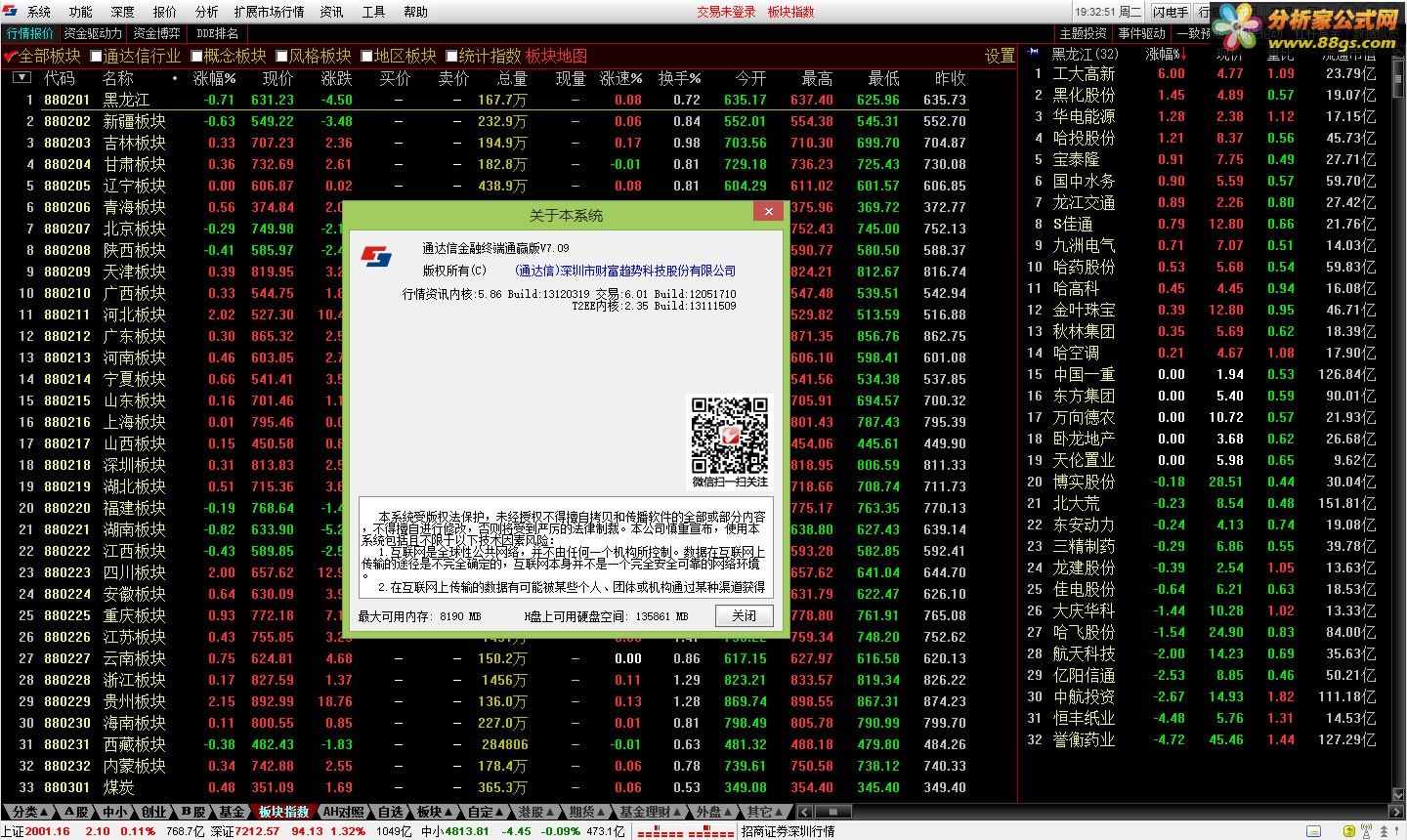Click the 闪电手 button
1407x840 pixels.
1170,12
